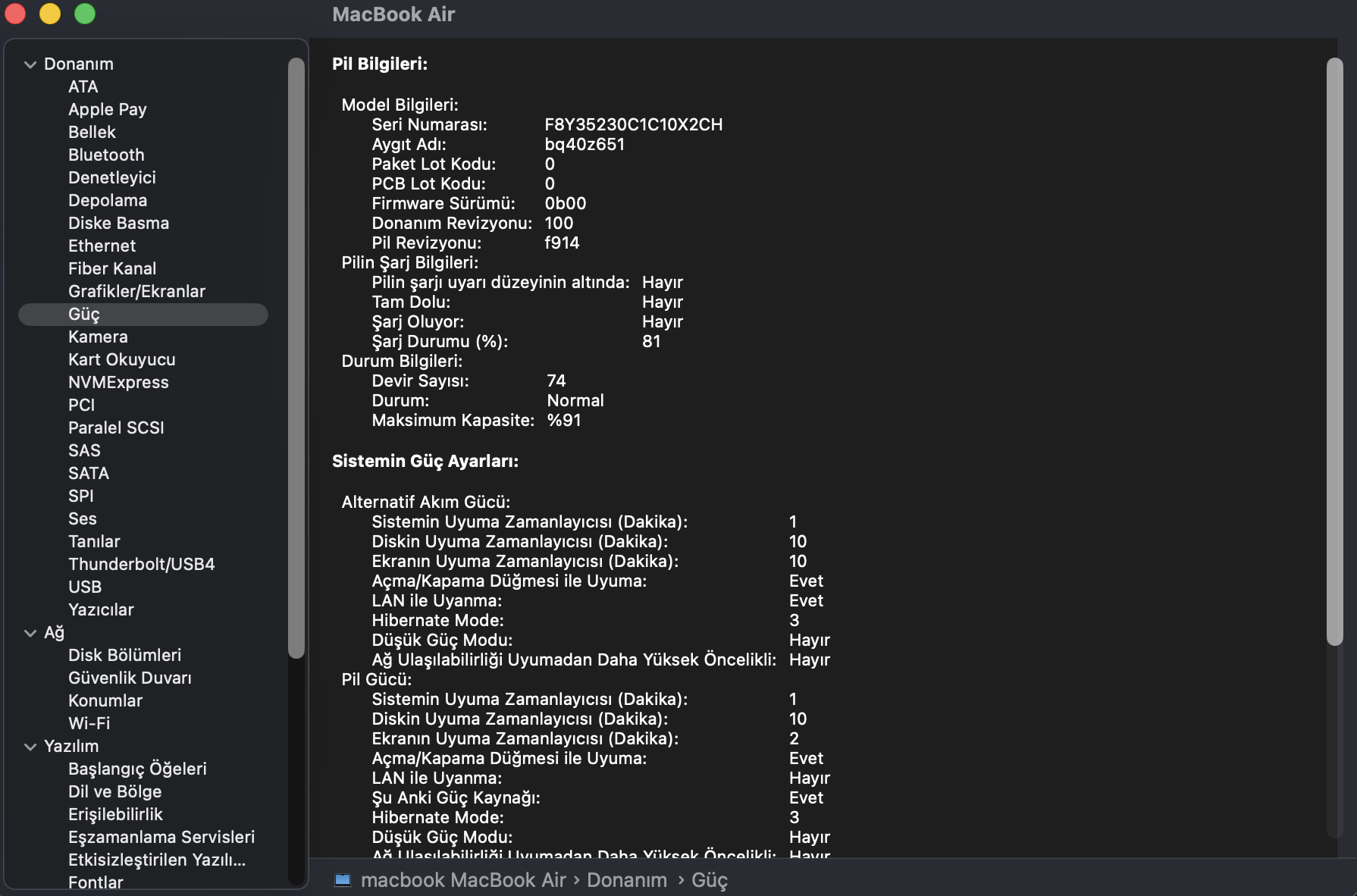This screenshot has width=1357, height=896.
Task: Select USB in the hardware list
Action: pyautogui.click(x=85, y=587)
